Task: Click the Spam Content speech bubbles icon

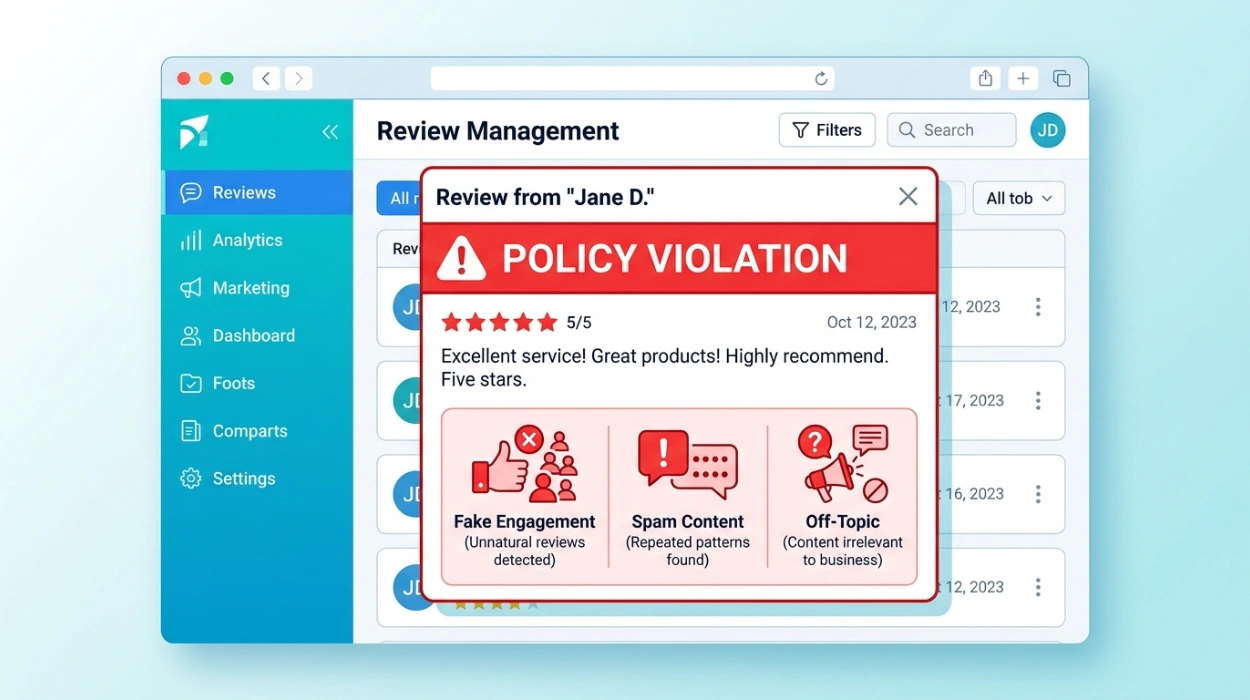Action: (x=687, y=463)
